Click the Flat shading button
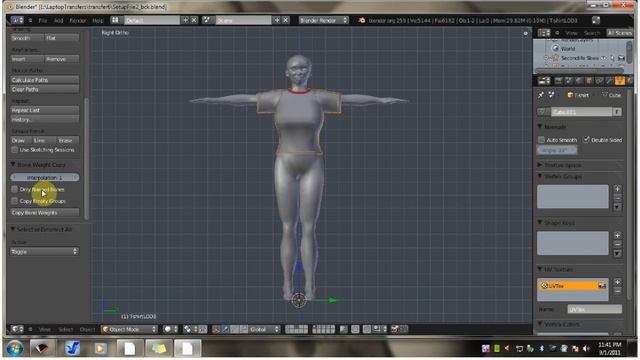Viewport: 640px width, 360px height. pyautogui.click(x=62, y=38)
